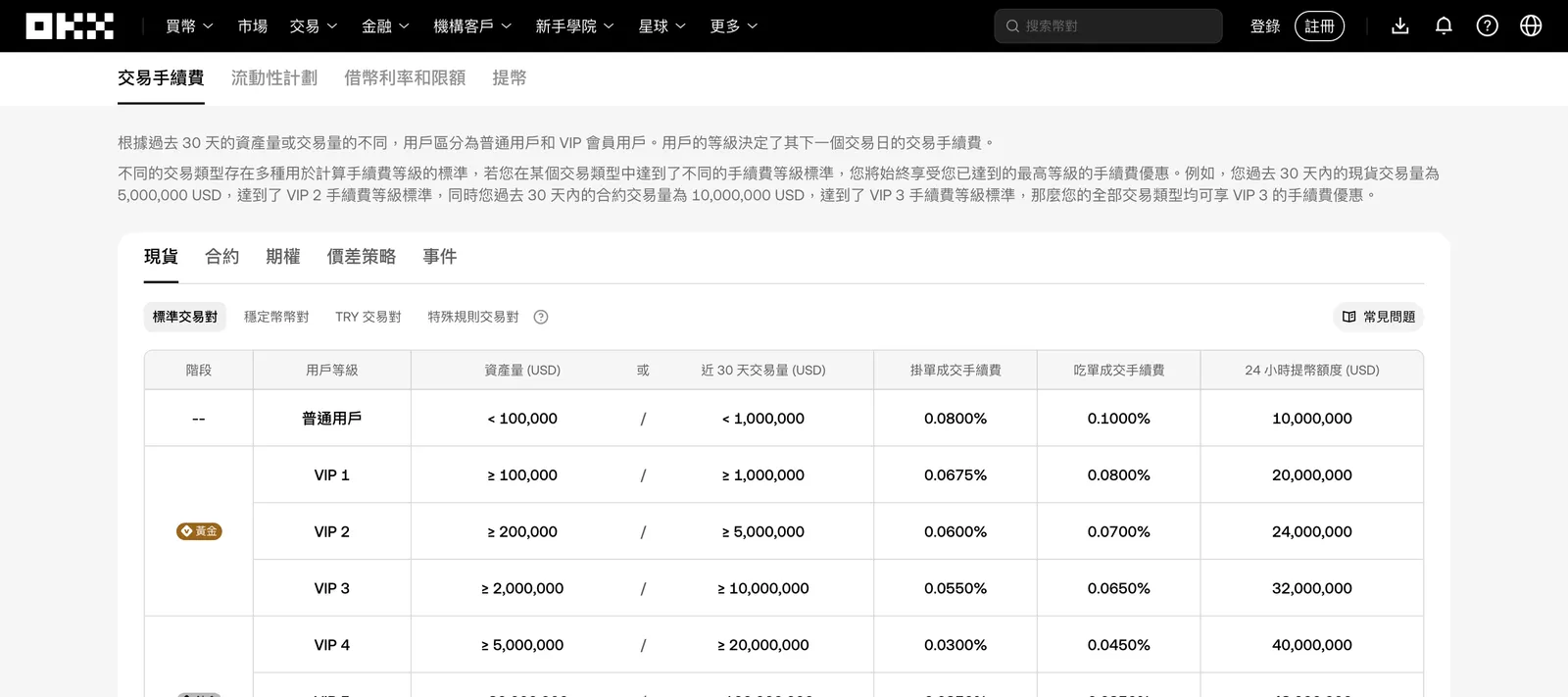Click the ≥ 200,000 asset amount cell
The image size is (1568, 697).
click(x=522, y=532)
